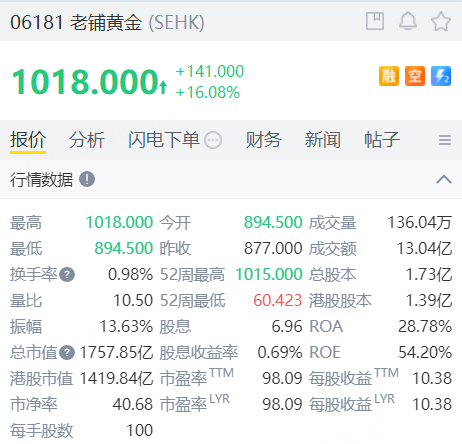This screenshot has height=444, width=462.
Task: Click the 今开 value 894.500
Action: [x=273, y=222]
